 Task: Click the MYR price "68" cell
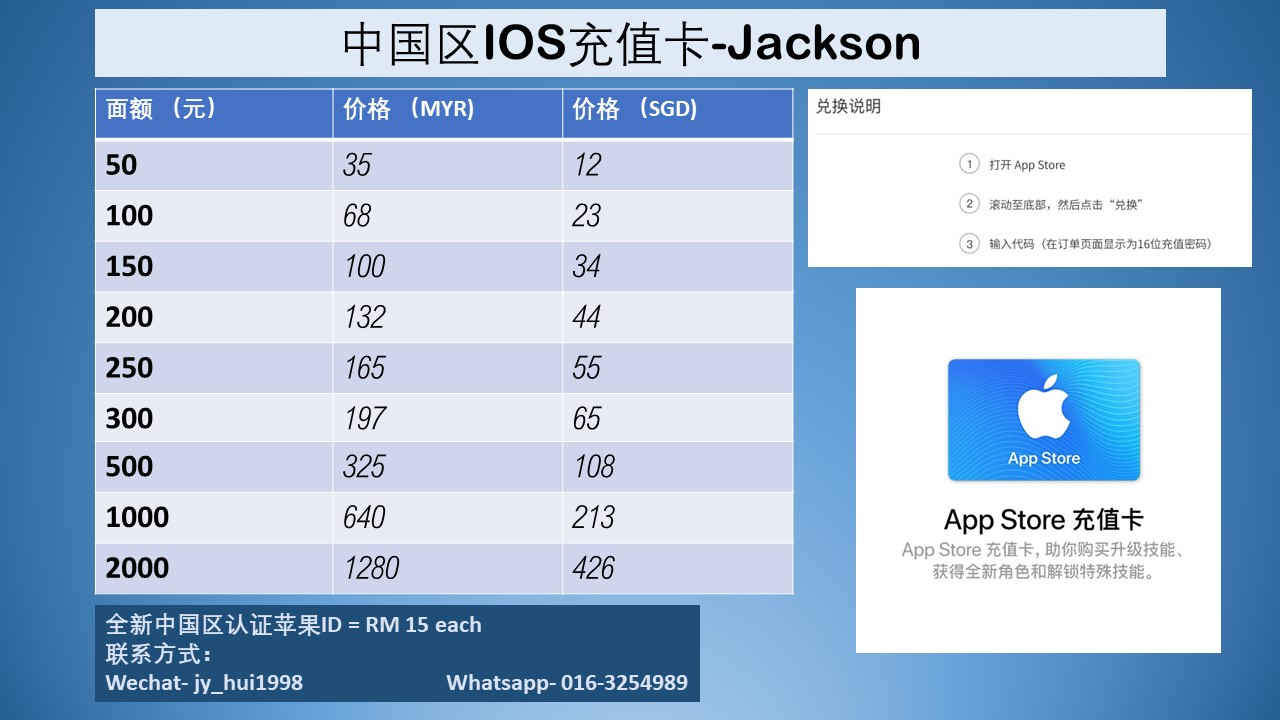point(448,215)
